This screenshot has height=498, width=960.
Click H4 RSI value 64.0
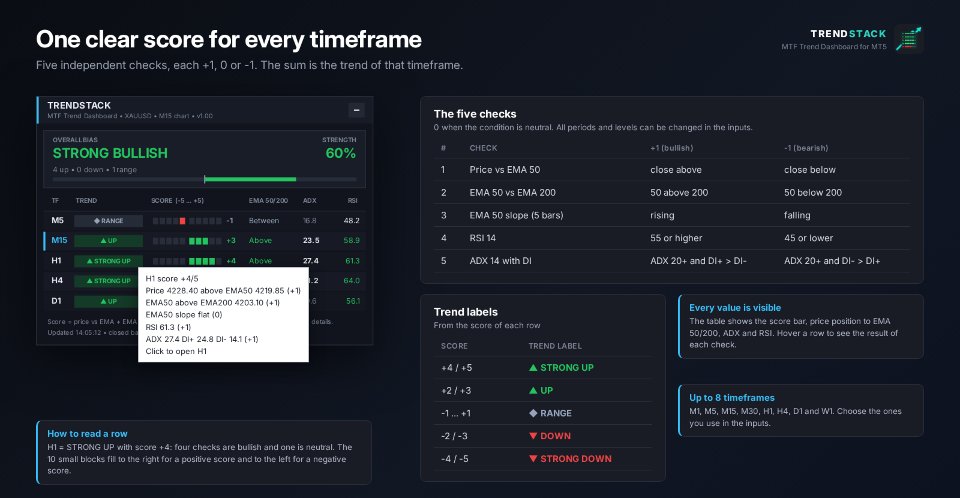click(351, 281)
